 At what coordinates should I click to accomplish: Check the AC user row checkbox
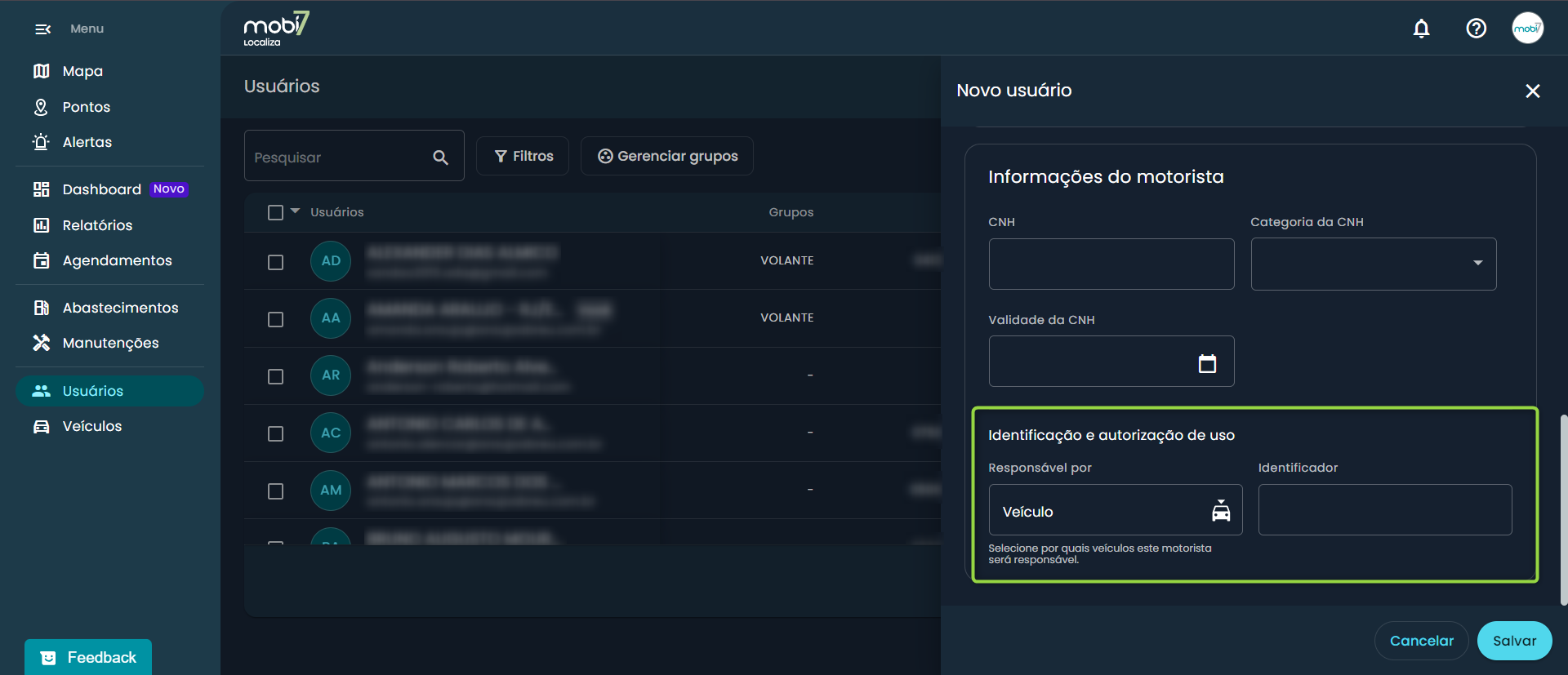275,433
